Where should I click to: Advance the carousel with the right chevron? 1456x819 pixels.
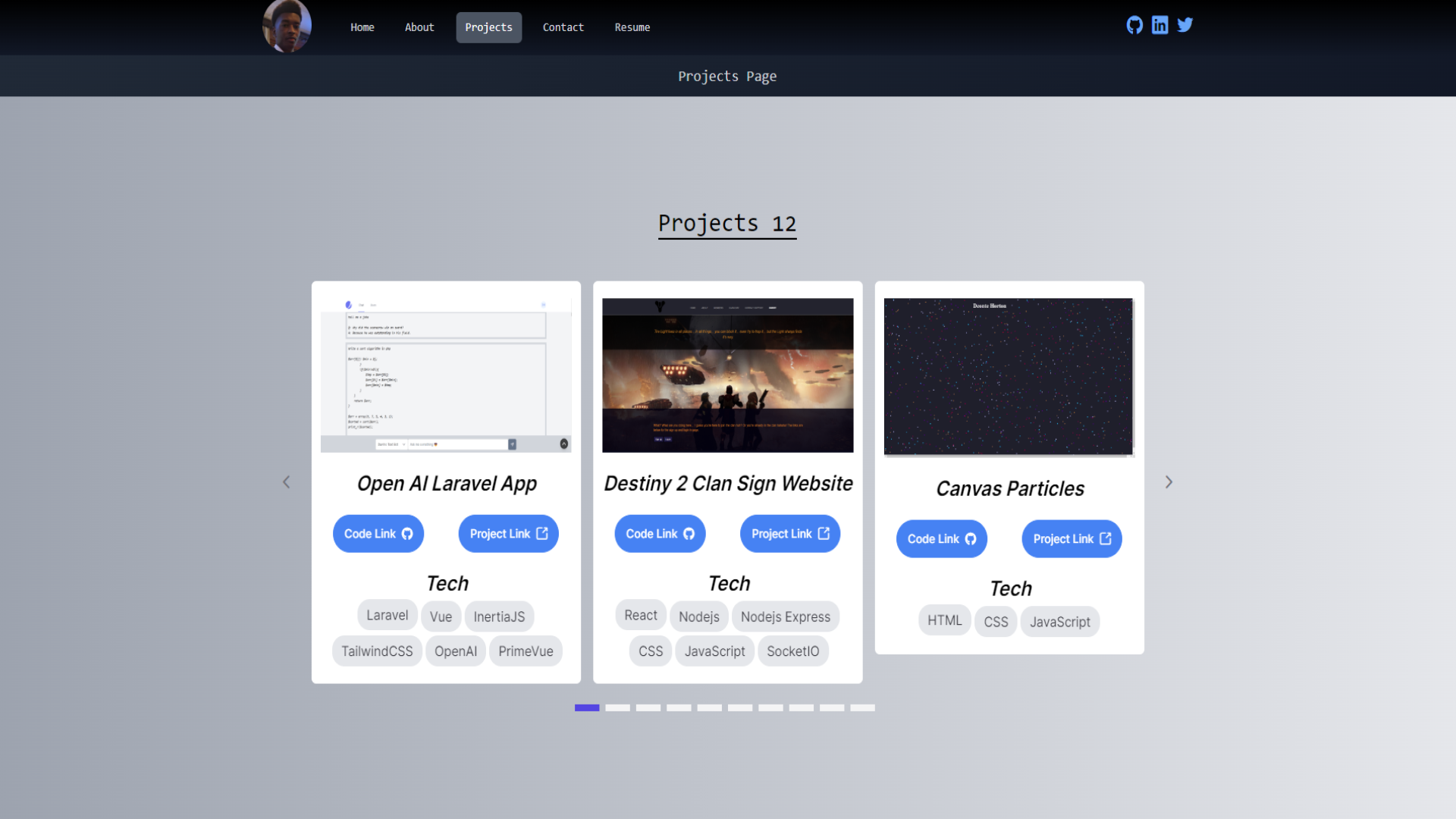(x=1169, y=482)
